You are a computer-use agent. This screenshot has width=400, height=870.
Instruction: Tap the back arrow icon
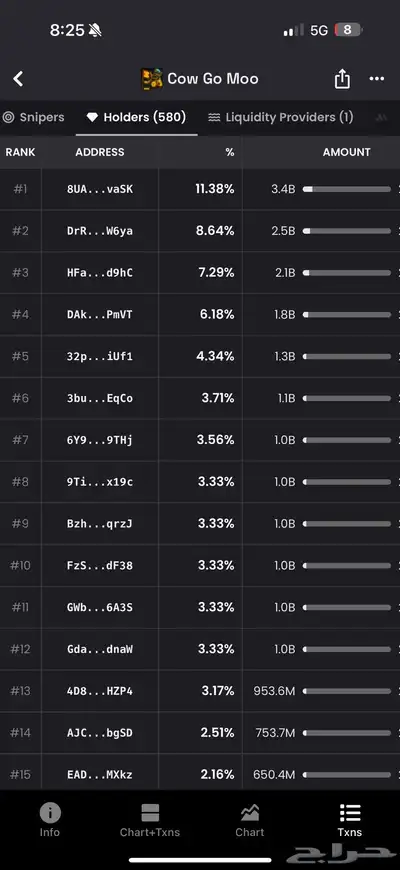click(x=18, y=79)
